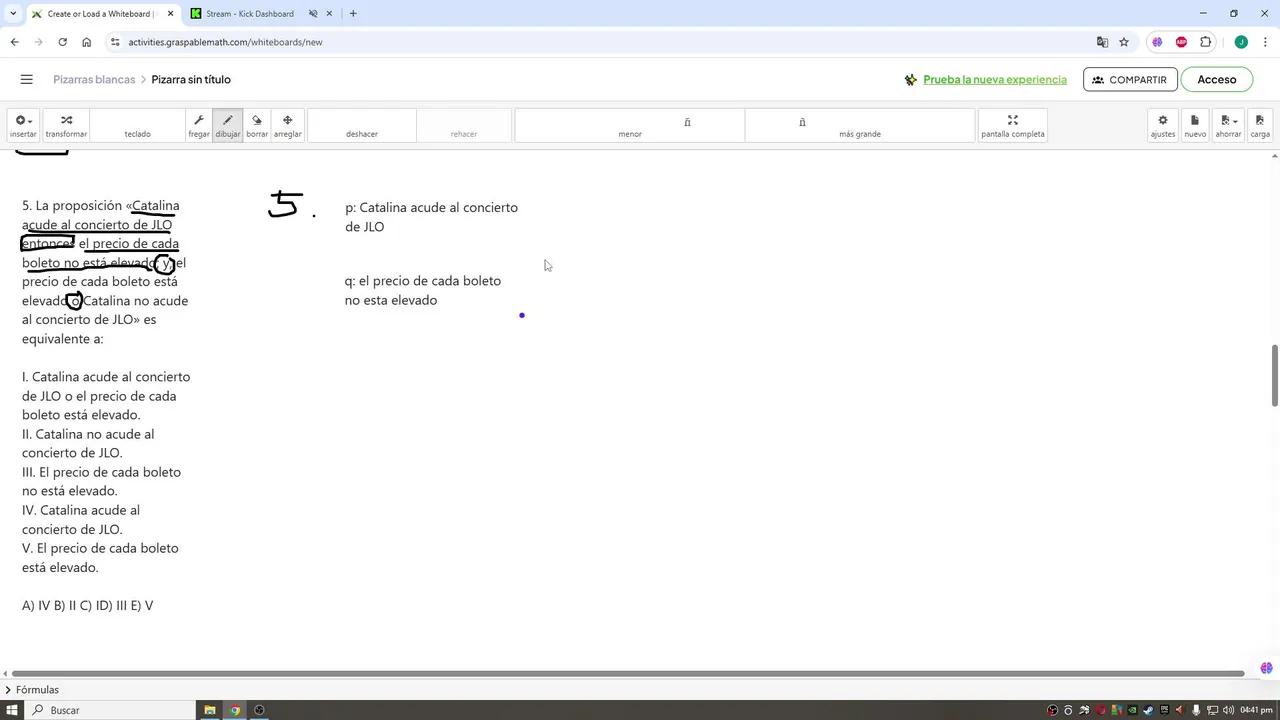Increase size with más grande button
Viewport: 1280px width, 720px height.
[860, 125]
